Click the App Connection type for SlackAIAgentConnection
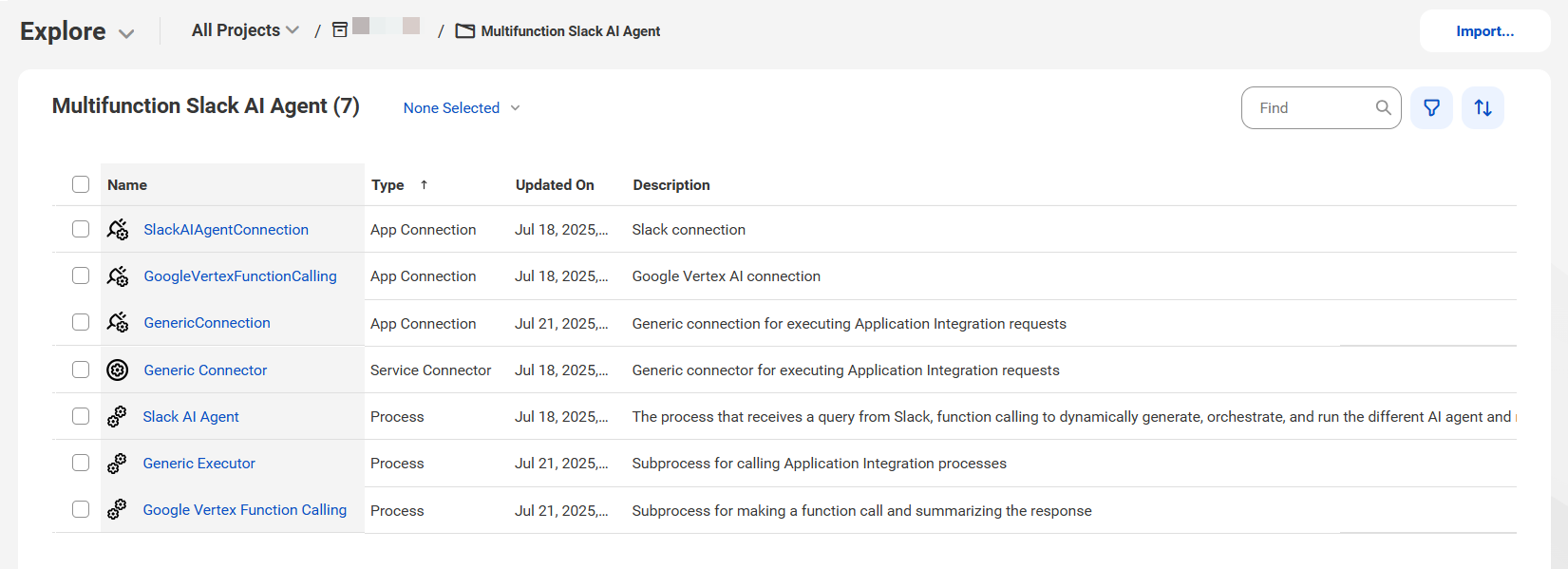Viewport: 1568px width, 569px height. [x=423, y=230]
